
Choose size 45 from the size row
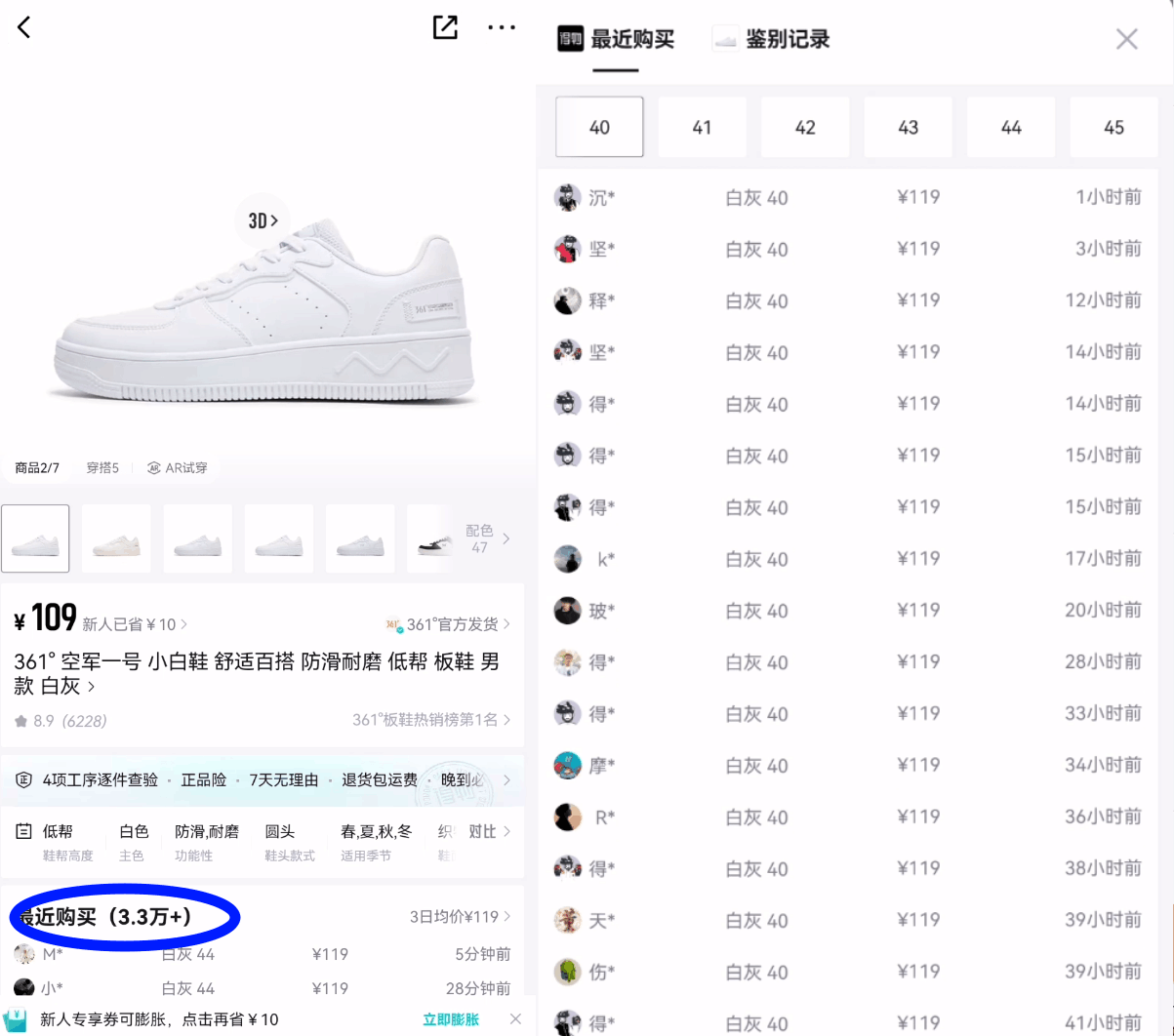coord(1113,126)
